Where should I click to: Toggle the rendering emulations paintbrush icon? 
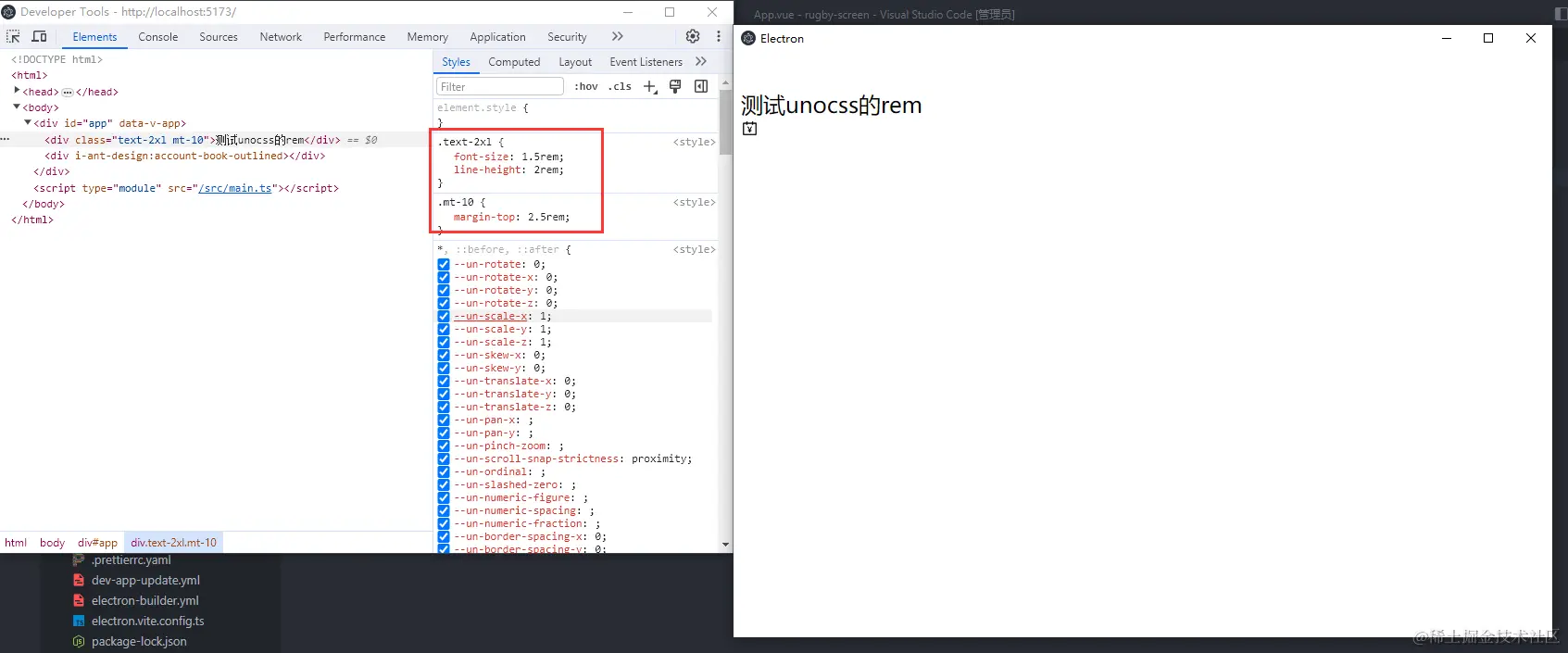(675, 86)
